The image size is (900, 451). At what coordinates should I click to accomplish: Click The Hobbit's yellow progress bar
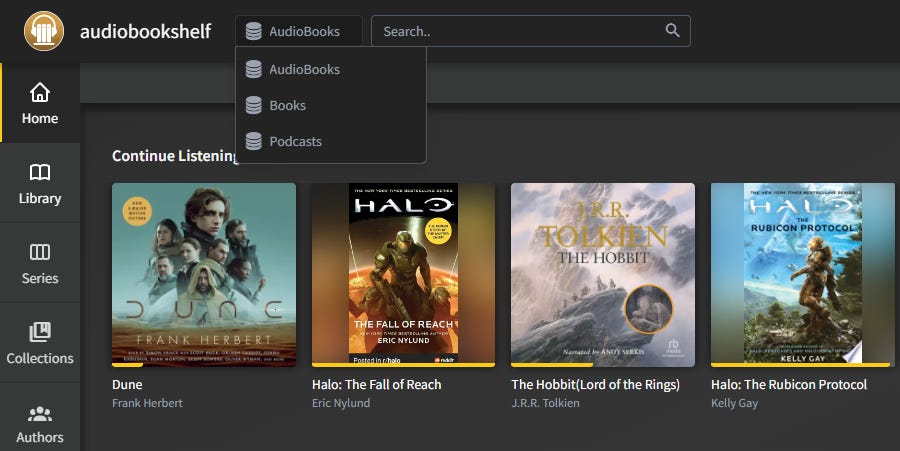click(x=552, y=365)
